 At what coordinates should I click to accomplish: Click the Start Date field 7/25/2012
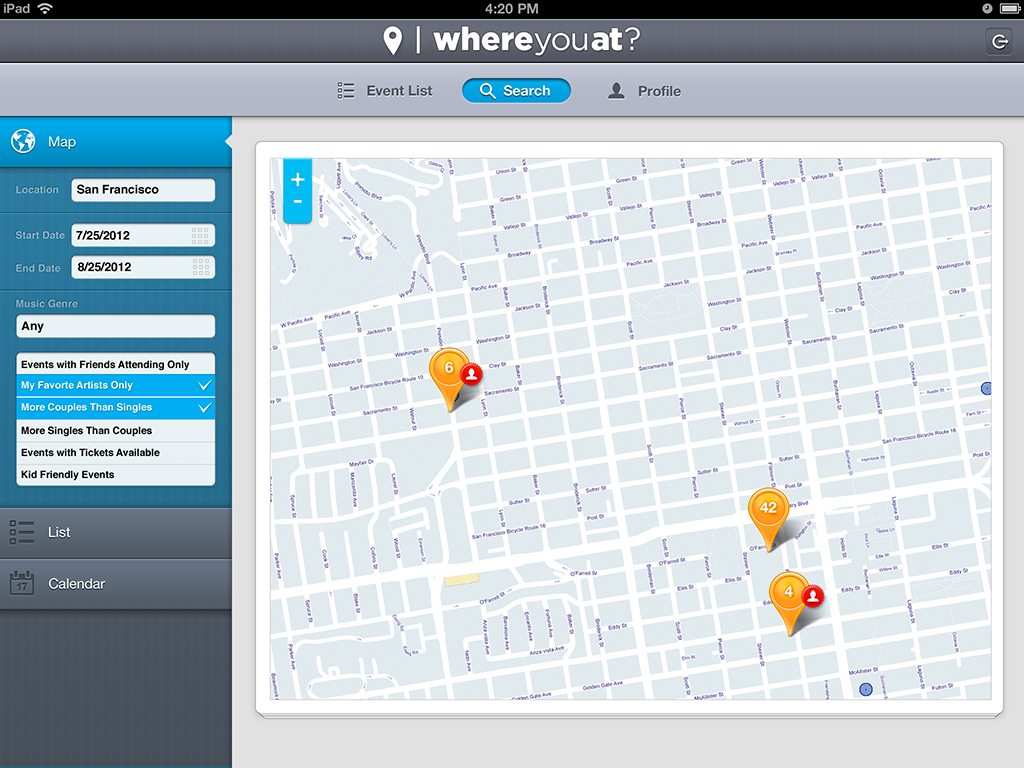pos(143,235)
